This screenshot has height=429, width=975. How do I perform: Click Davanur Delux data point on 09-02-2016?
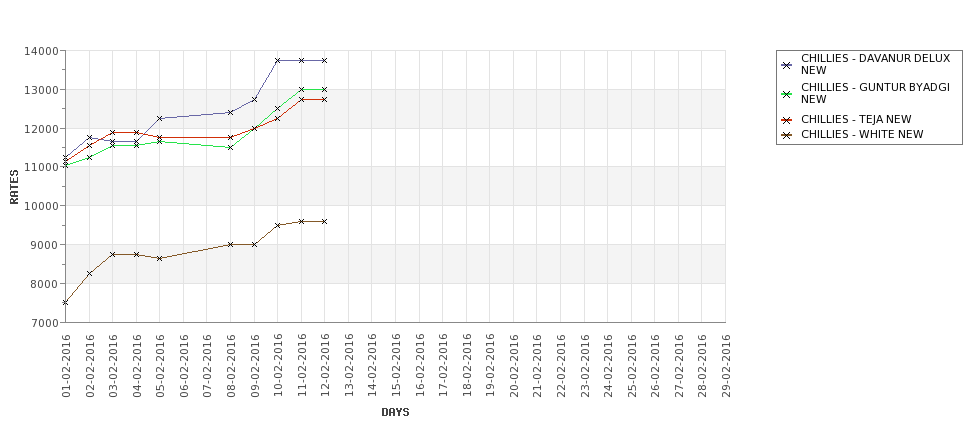tap(254, 99)
